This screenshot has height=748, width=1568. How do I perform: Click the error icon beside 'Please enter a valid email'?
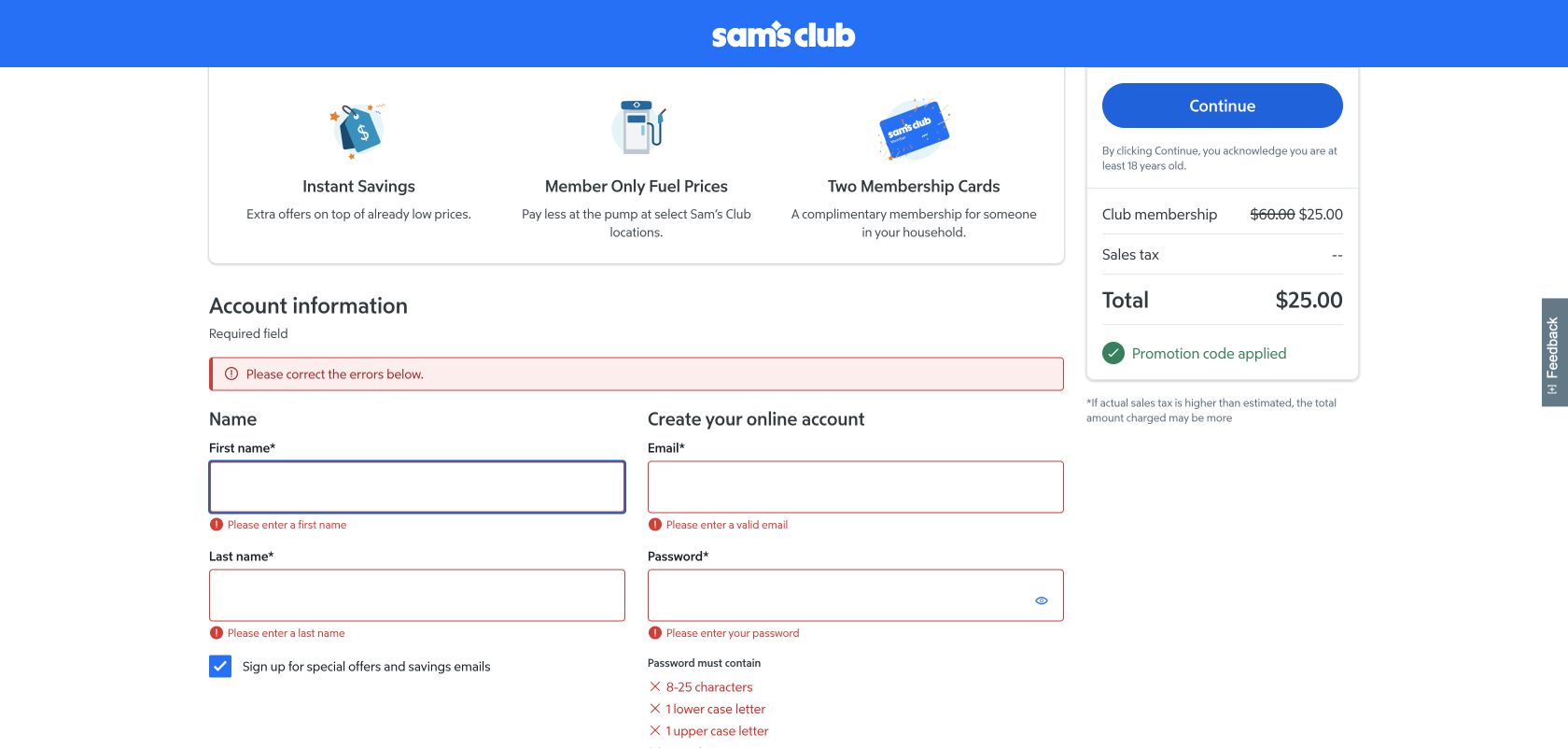coord(655,525)
